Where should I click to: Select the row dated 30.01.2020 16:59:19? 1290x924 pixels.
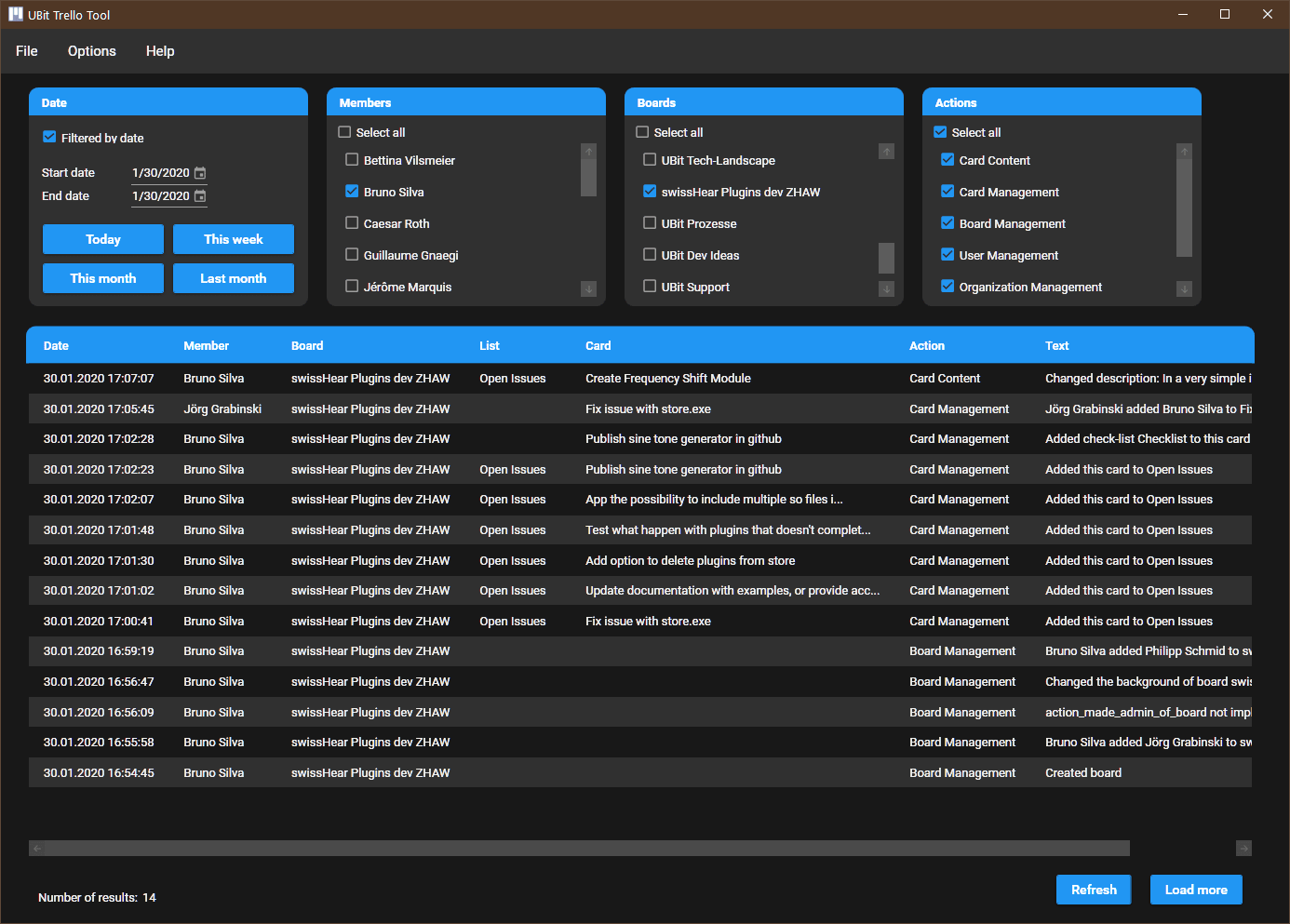pos(640,651)
